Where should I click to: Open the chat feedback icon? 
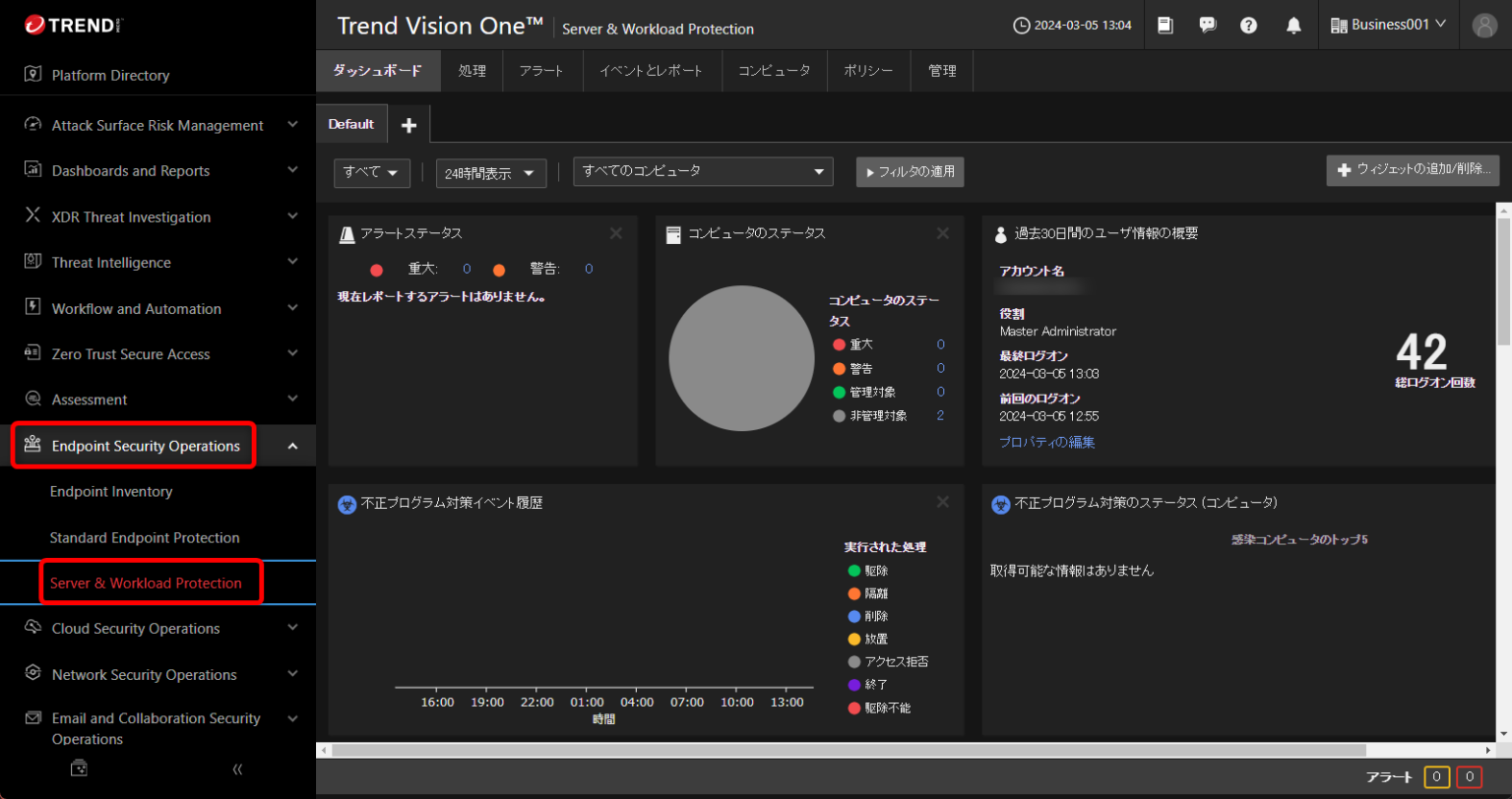pos(1208,25)
